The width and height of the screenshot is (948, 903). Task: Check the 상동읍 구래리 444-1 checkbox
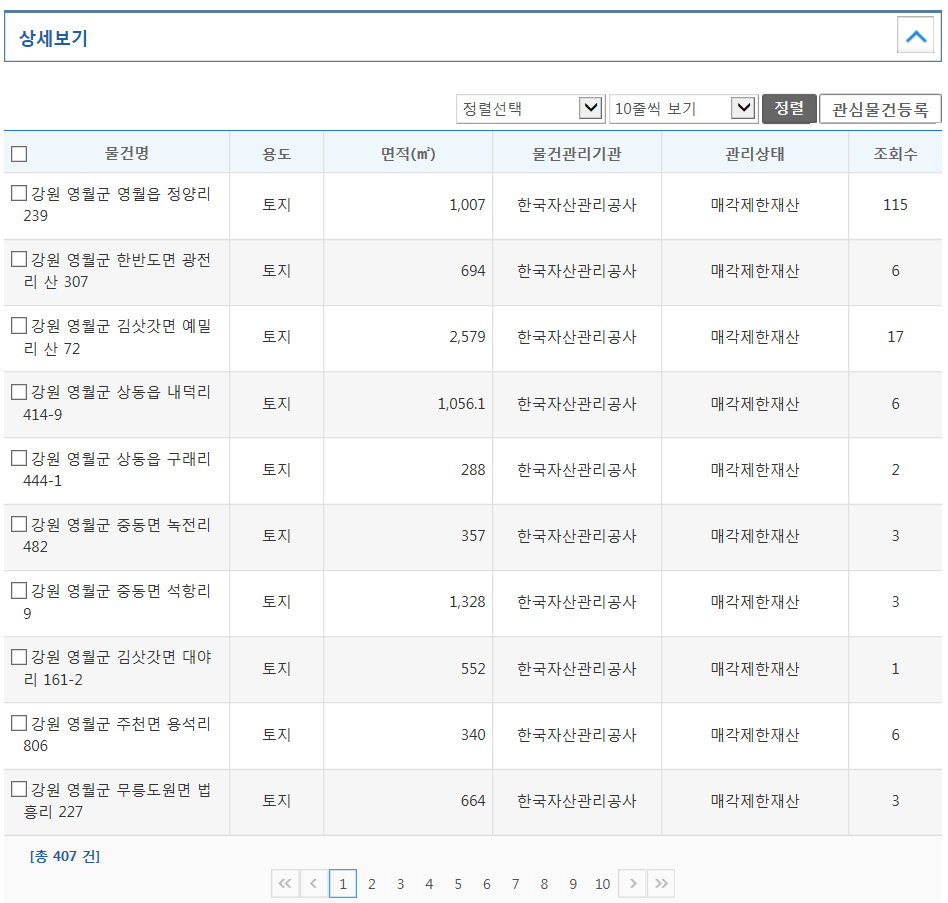tap(19, 458)
